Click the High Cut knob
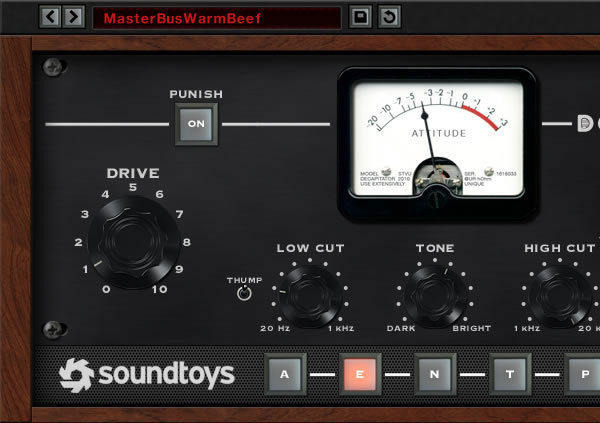The width and height of the screenshot is (600, 423). pos(560,296)
